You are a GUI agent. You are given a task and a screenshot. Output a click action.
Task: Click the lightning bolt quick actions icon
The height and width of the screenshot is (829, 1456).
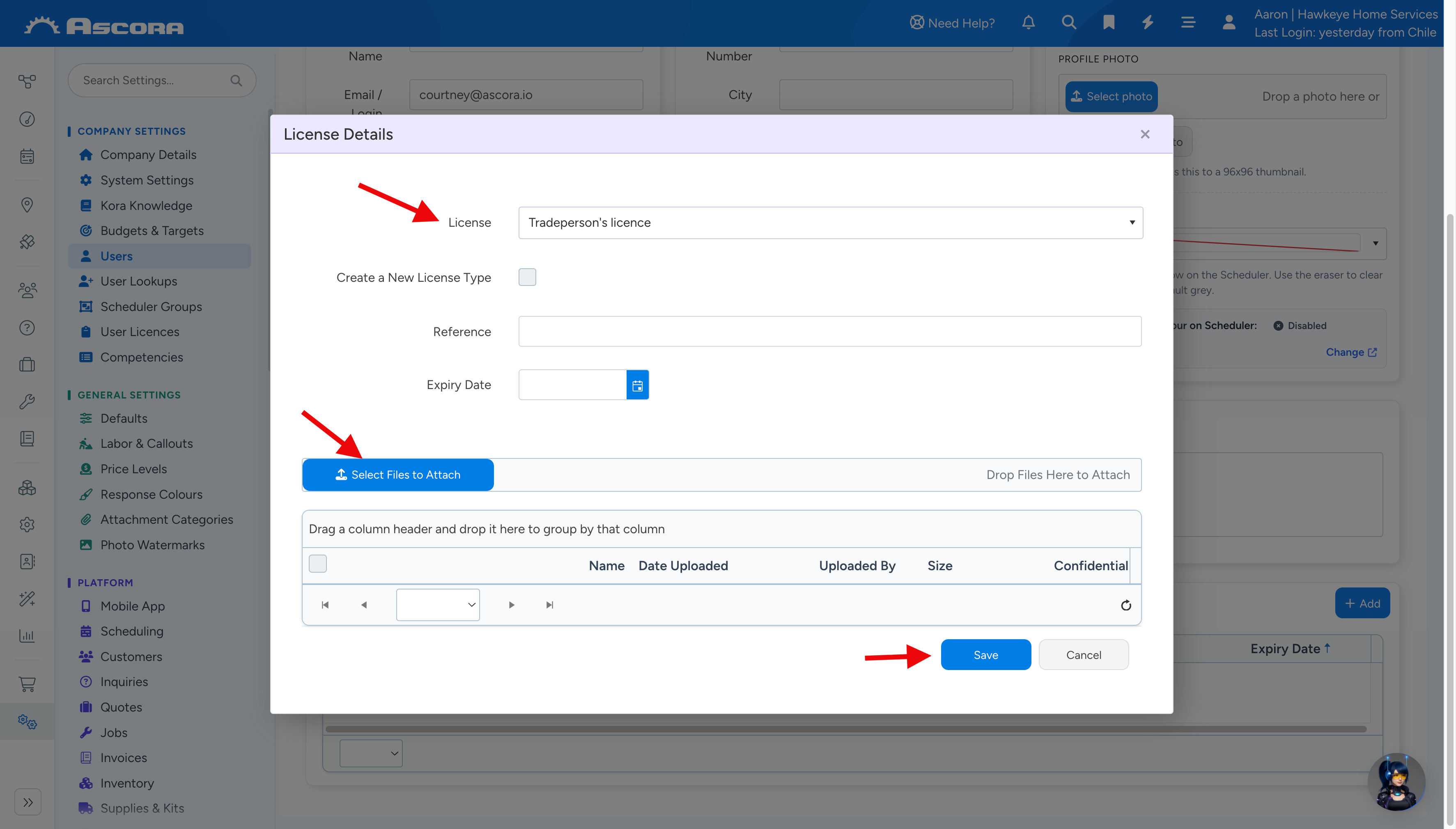1148,23
